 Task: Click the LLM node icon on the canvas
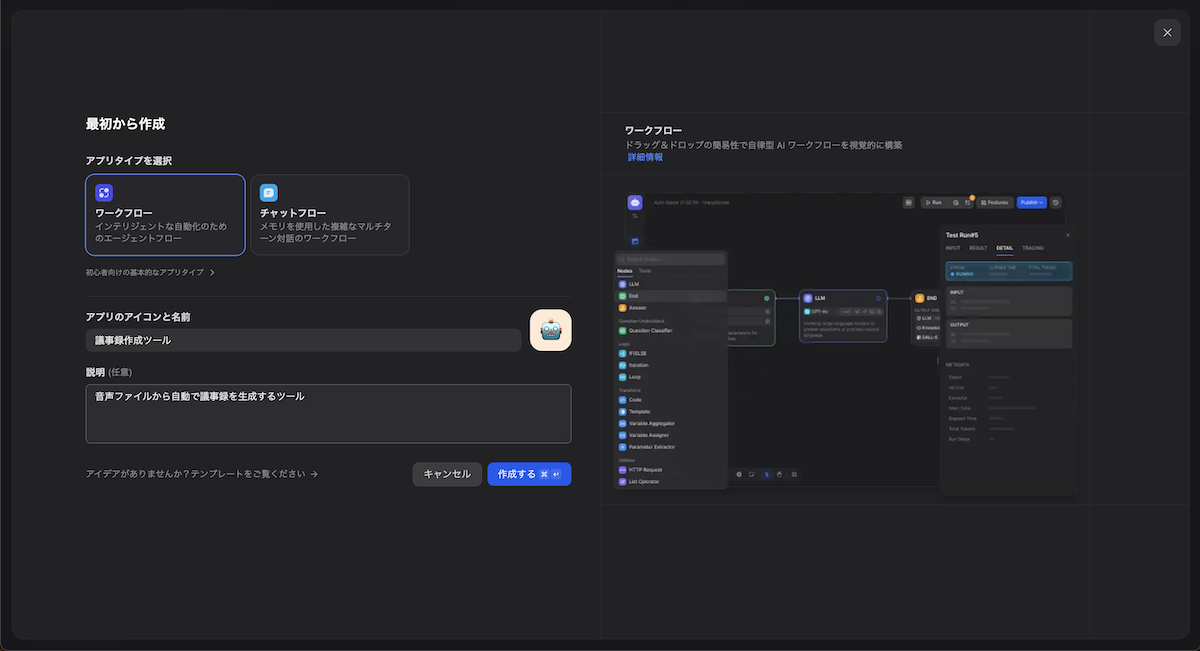coord(806,297)
